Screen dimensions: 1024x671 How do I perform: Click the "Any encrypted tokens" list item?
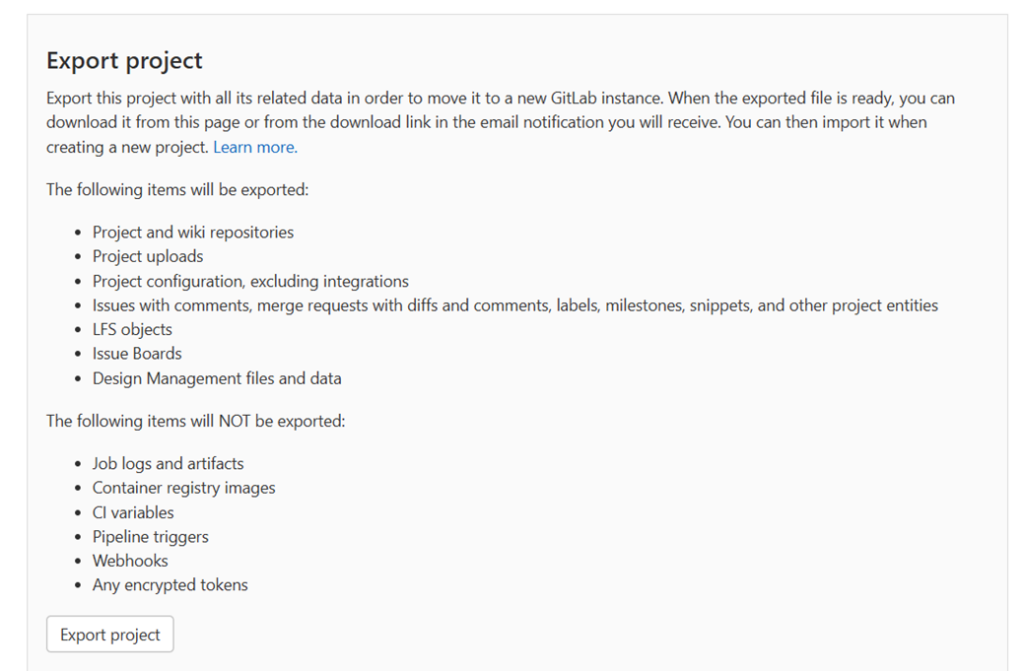tap(170, 585)
